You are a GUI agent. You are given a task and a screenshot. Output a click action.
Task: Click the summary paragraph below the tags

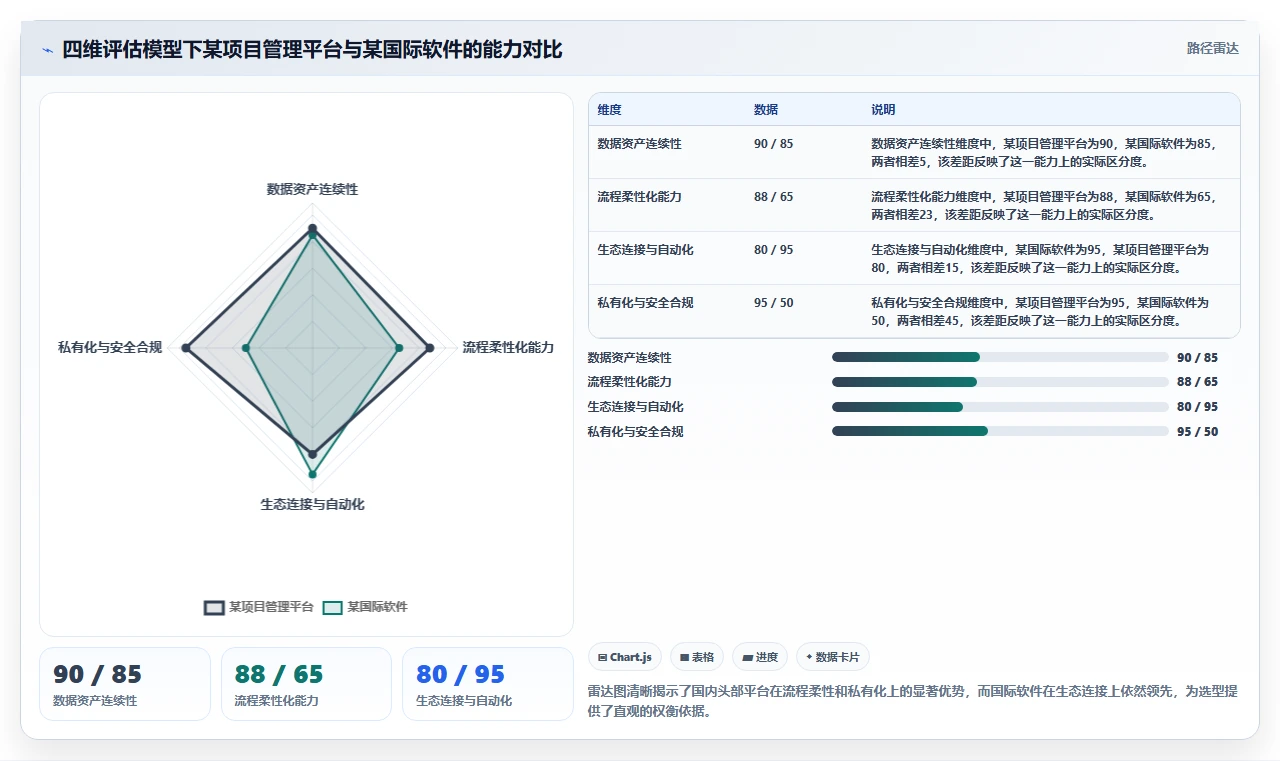click(913, 702)
